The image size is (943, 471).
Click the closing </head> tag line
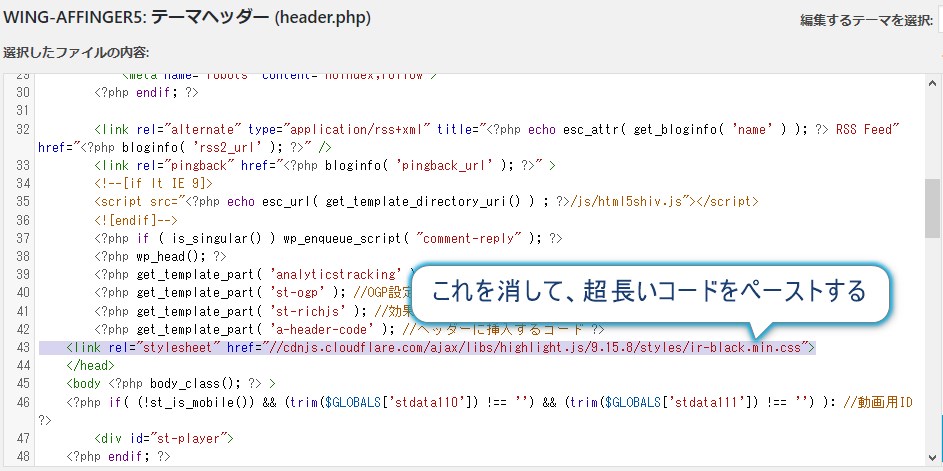pyautogui.click(x=92, y=365)
